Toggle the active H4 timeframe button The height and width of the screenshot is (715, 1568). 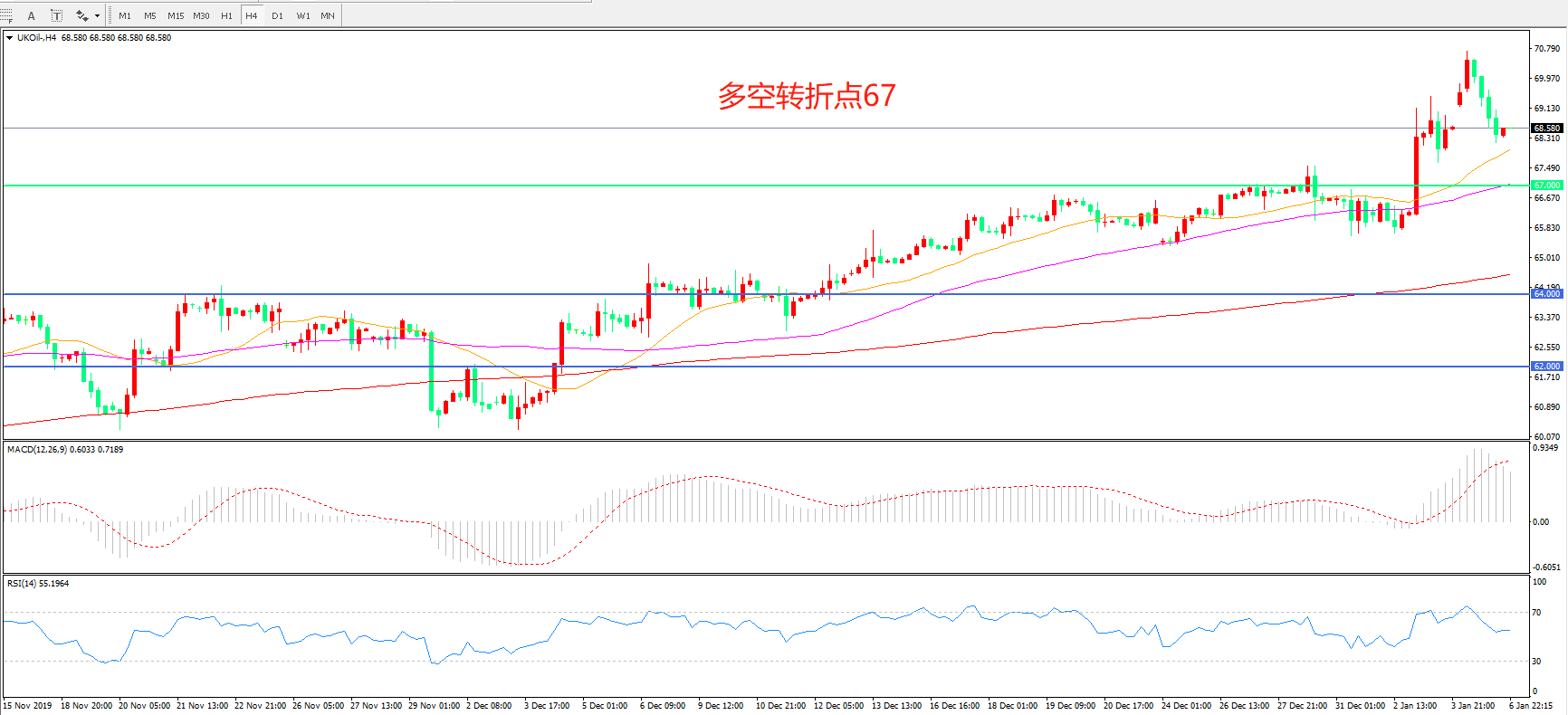(x=252, y=15)
